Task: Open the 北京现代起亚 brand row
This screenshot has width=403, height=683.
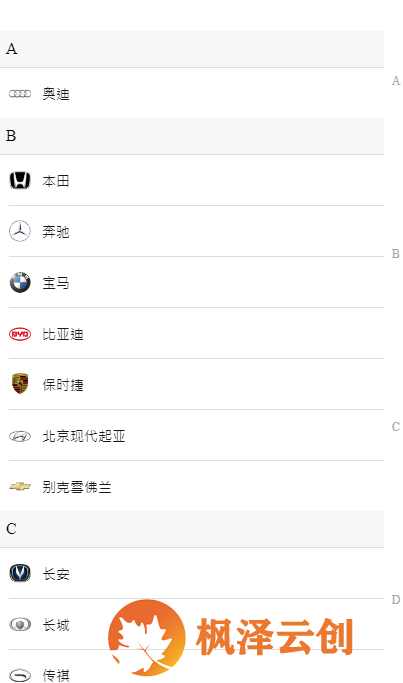Action: pos(196,435)
